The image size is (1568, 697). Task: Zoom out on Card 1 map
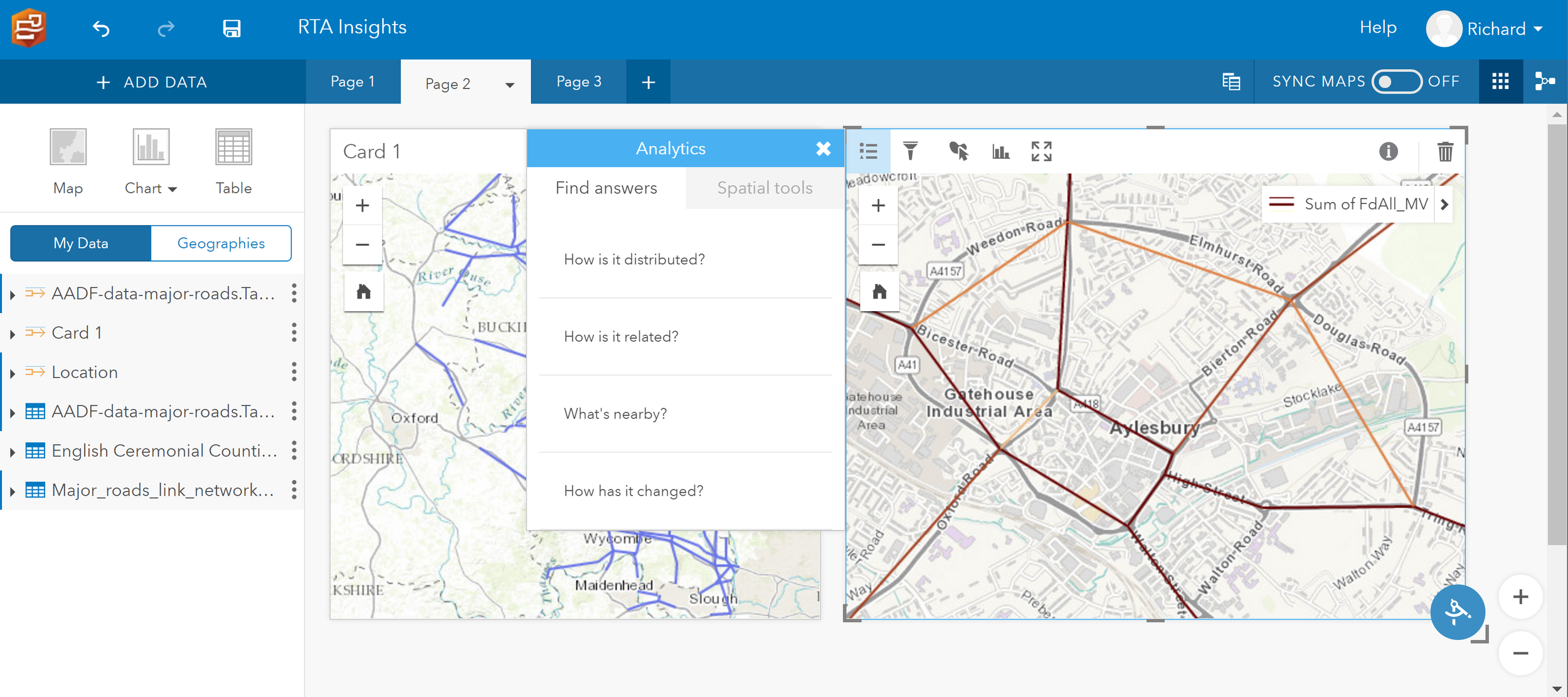(x=363, y=244)
